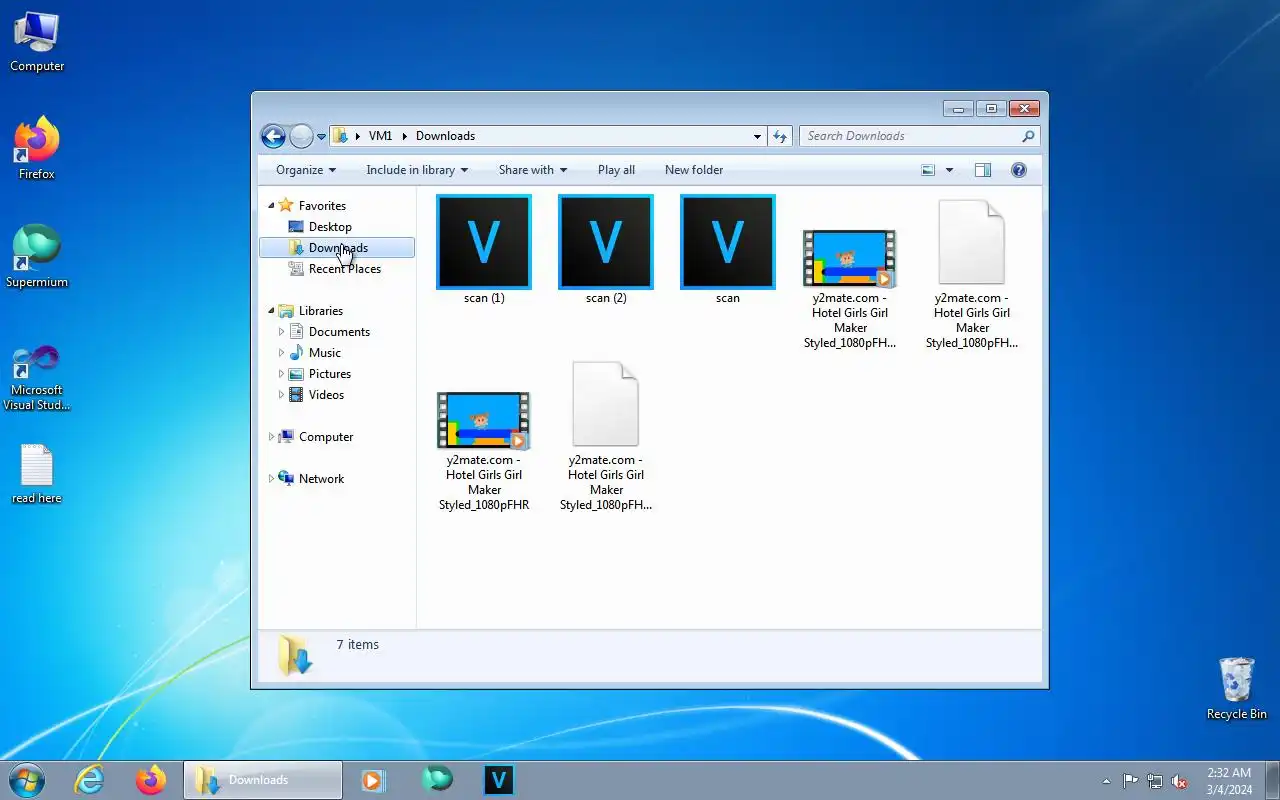Click the muted volume tray icon
The width and height of the screenshot is (1280, 800).
[x=1179, y=781]
